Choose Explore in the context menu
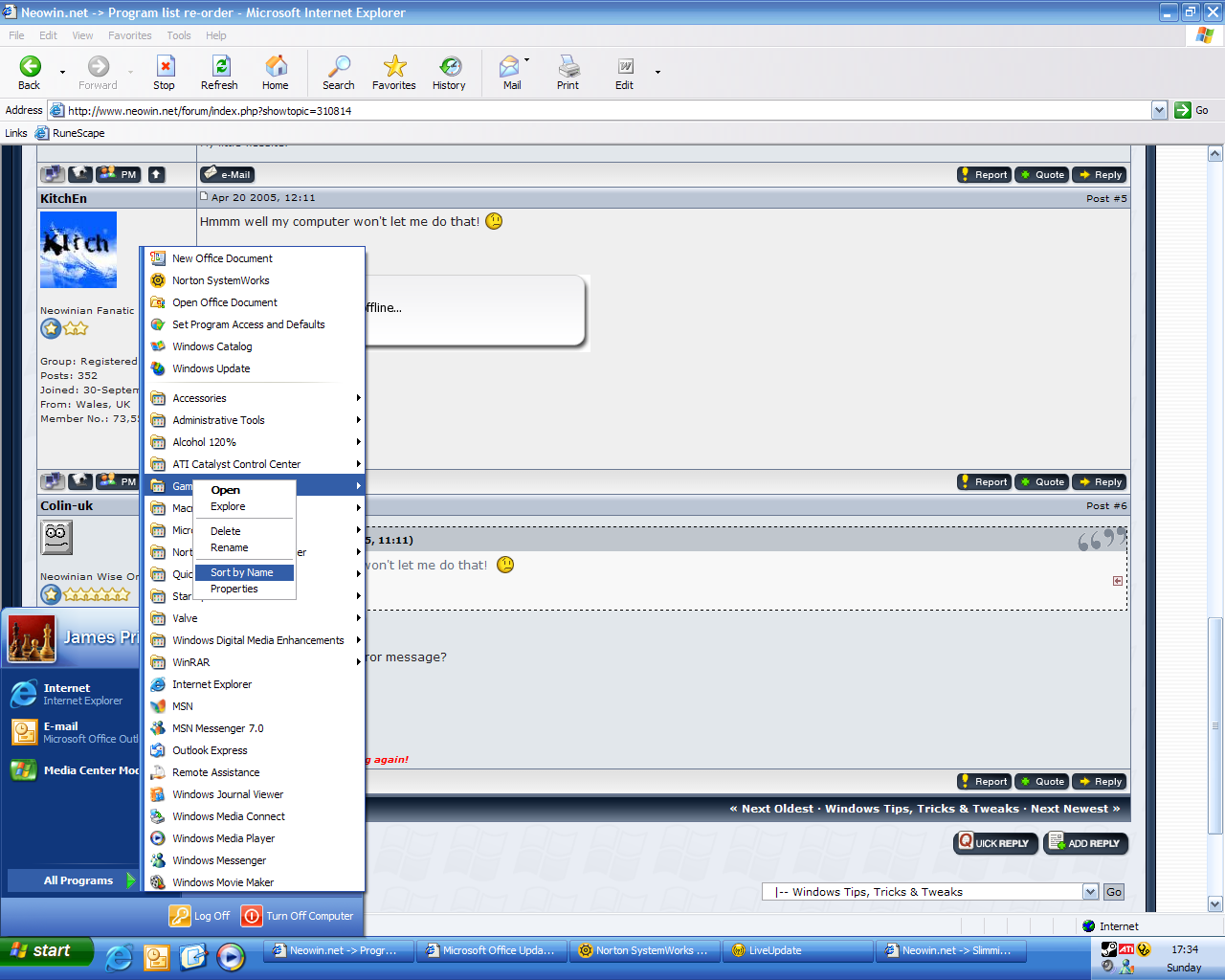Screen dimensions: 1225x980 [245, 506]
